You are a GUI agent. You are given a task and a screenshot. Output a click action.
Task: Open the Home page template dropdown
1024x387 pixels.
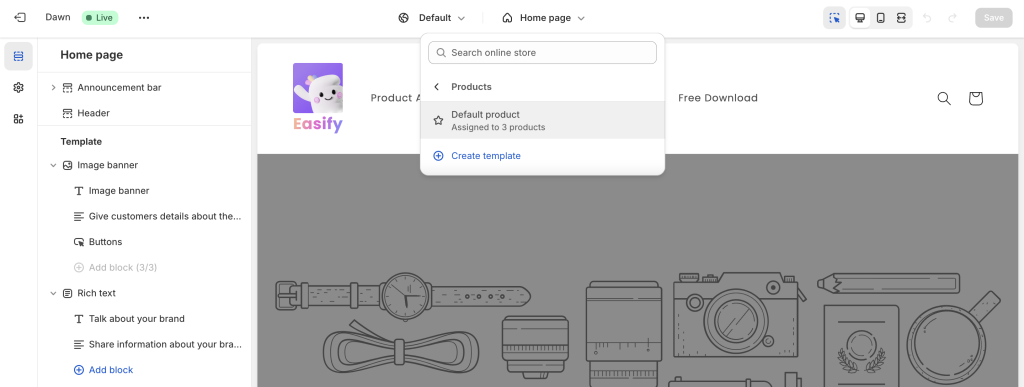(543, 18)
